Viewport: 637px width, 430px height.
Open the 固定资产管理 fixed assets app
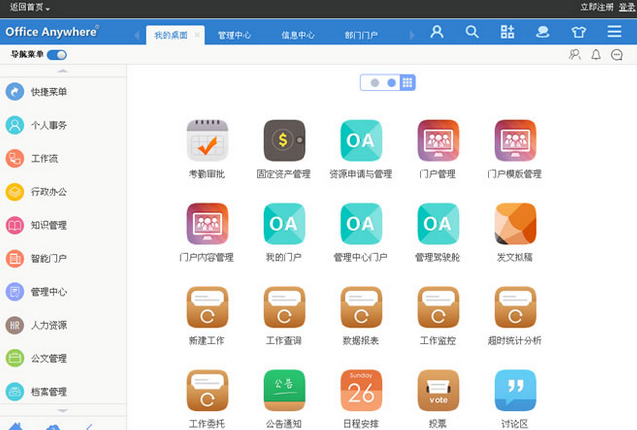pyautogui.click(x=284, y=141)
